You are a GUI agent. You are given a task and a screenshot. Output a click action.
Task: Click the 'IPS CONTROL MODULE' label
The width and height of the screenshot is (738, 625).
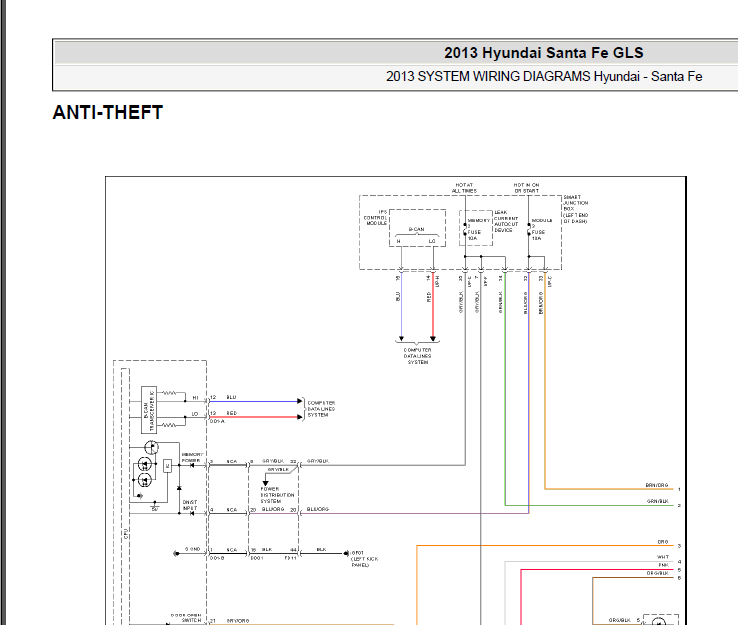click(376, 217)
